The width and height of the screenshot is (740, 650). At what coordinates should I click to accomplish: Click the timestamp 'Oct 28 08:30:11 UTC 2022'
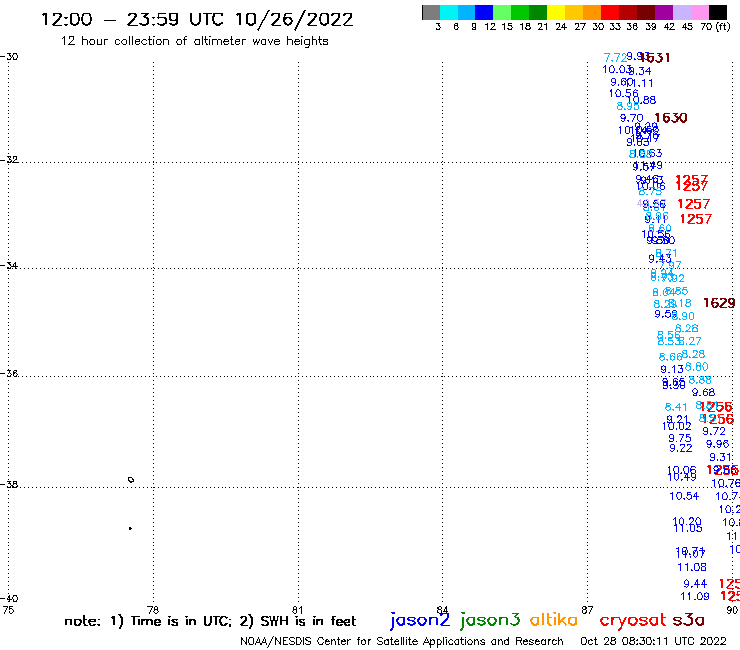(653, 641)
